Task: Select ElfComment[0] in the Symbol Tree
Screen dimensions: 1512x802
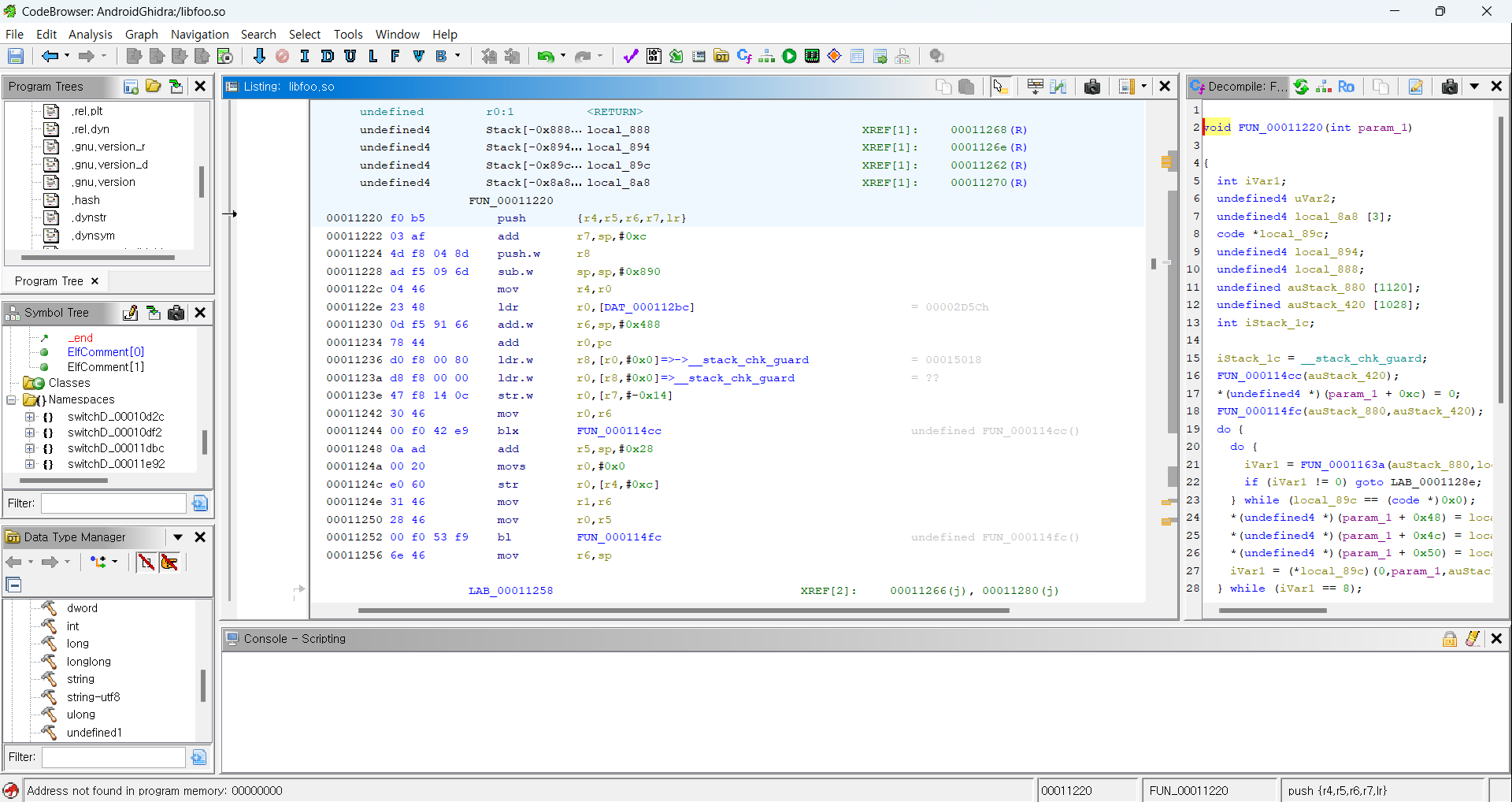Action: (x=106, y=352)
